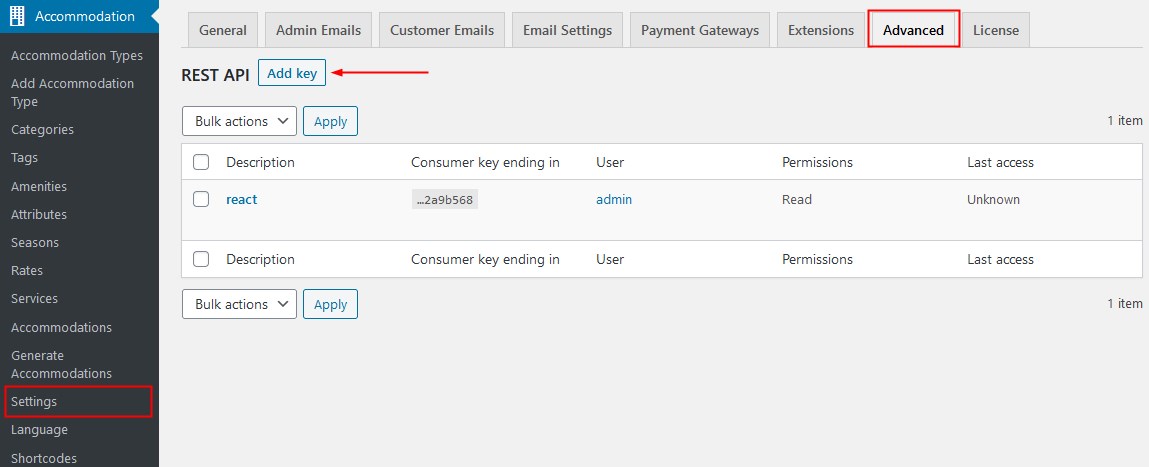Select all rows via header checkbox
1149x467 pixels.
pos(201,162)
